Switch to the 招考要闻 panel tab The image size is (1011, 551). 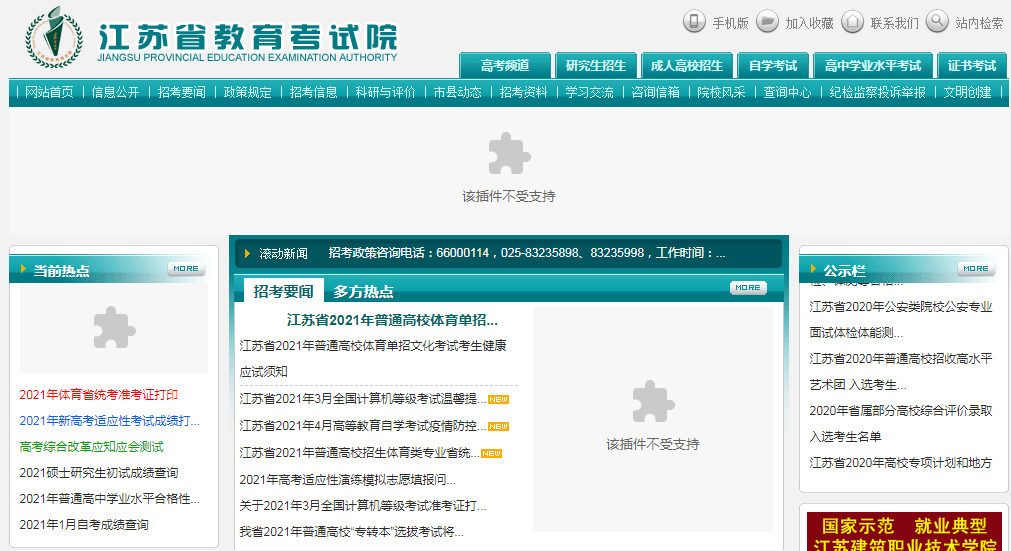point(283,291)
